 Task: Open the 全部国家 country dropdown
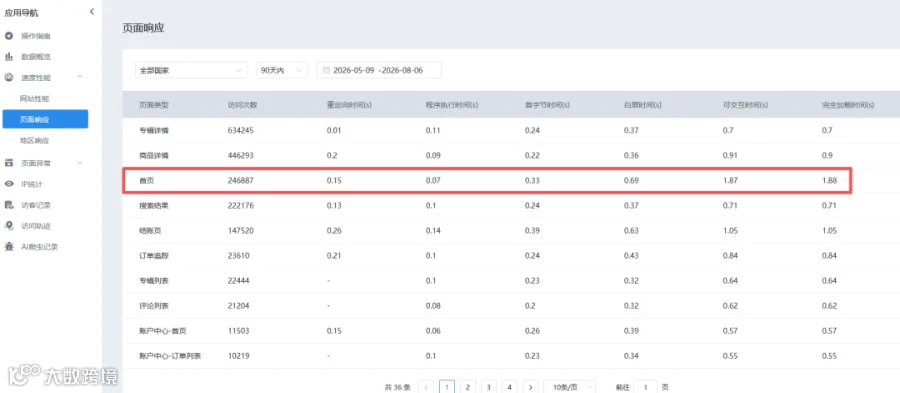(191, 70)
